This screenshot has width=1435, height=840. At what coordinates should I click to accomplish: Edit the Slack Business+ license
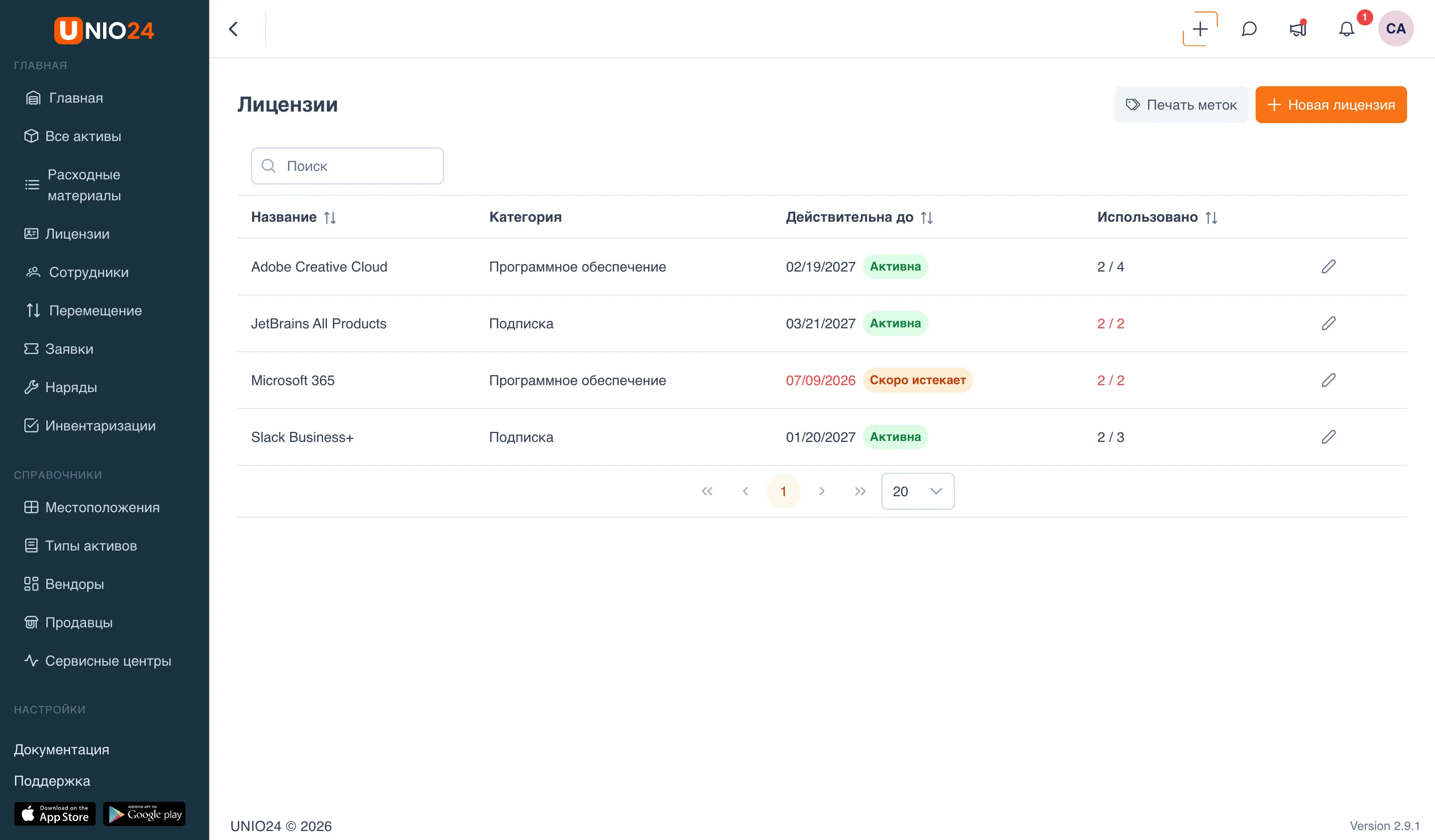pyautogui.click(x=1328, y=437)
